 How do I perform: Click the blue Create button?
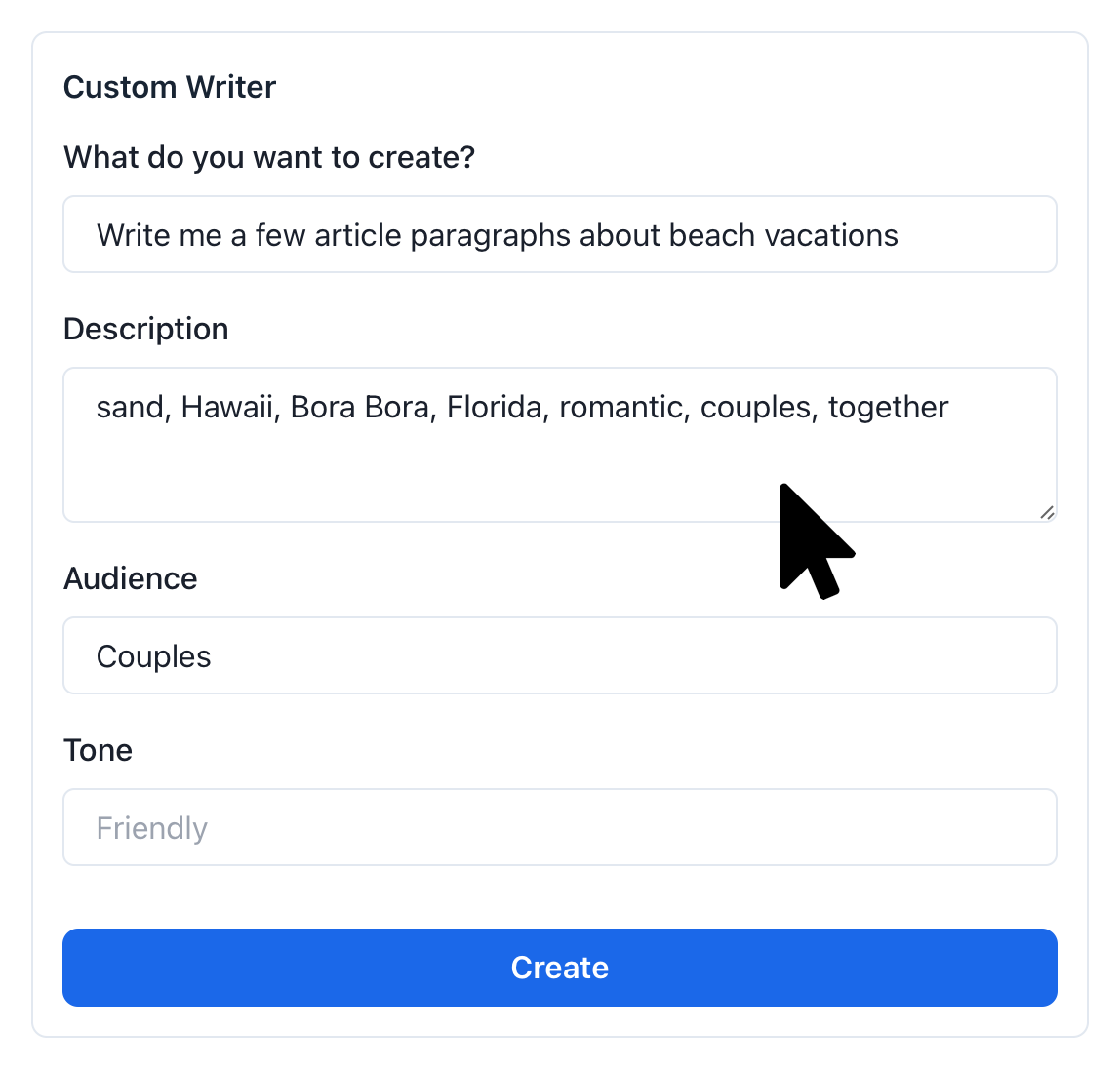559,967
